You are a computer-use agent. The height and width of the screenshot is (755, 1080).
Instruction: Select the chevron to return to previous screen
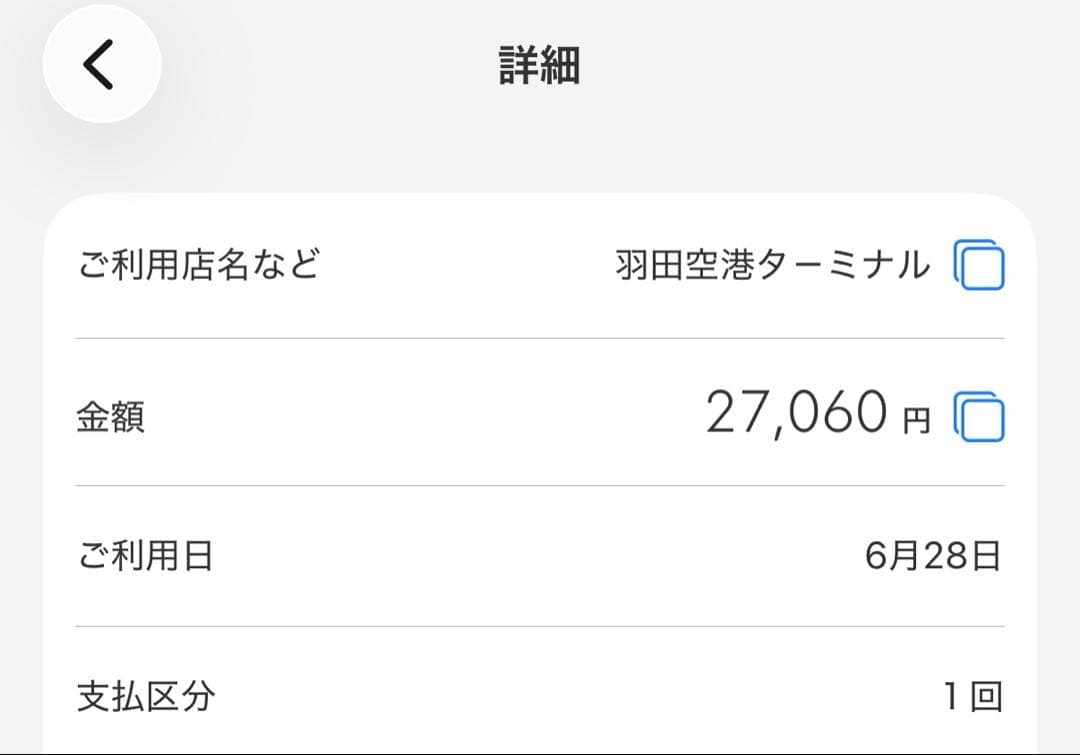(100, 62)
